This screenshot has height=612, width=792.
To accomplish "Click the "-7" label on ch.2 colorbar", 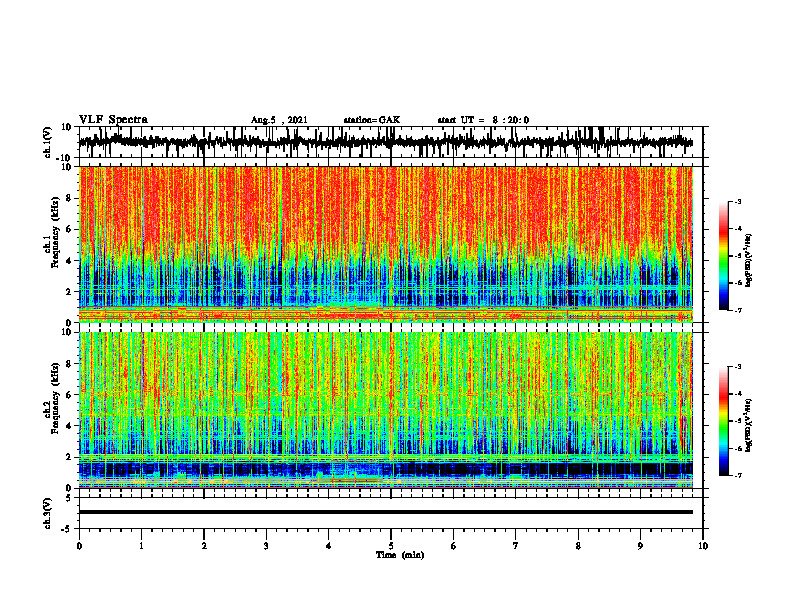I will pos(738,476).
